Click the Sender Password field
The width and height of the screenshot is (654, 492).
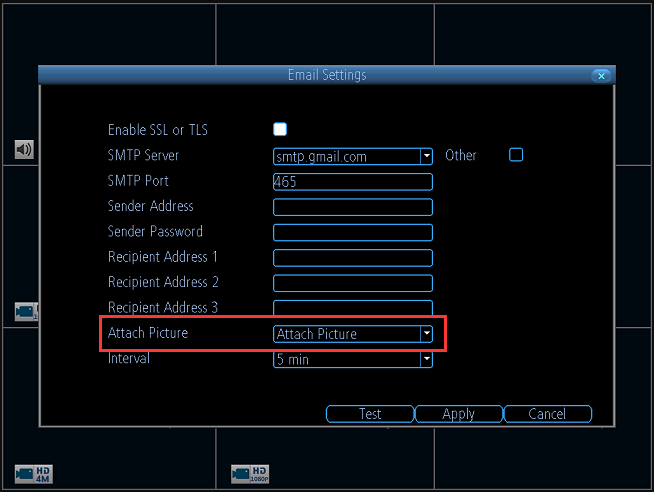click(x=353, y=232)
